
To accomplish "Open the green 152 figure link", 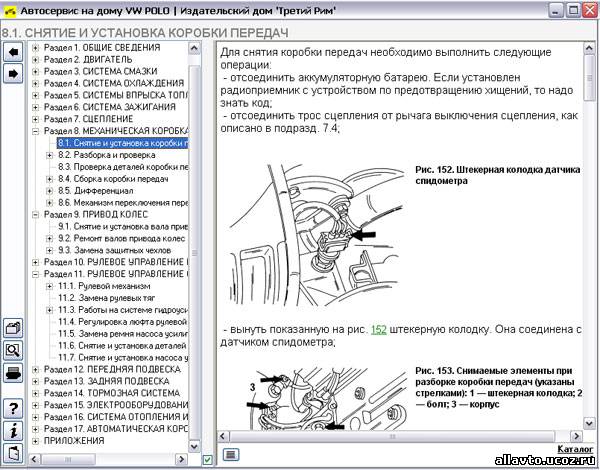I will click(x=378, y=330).
